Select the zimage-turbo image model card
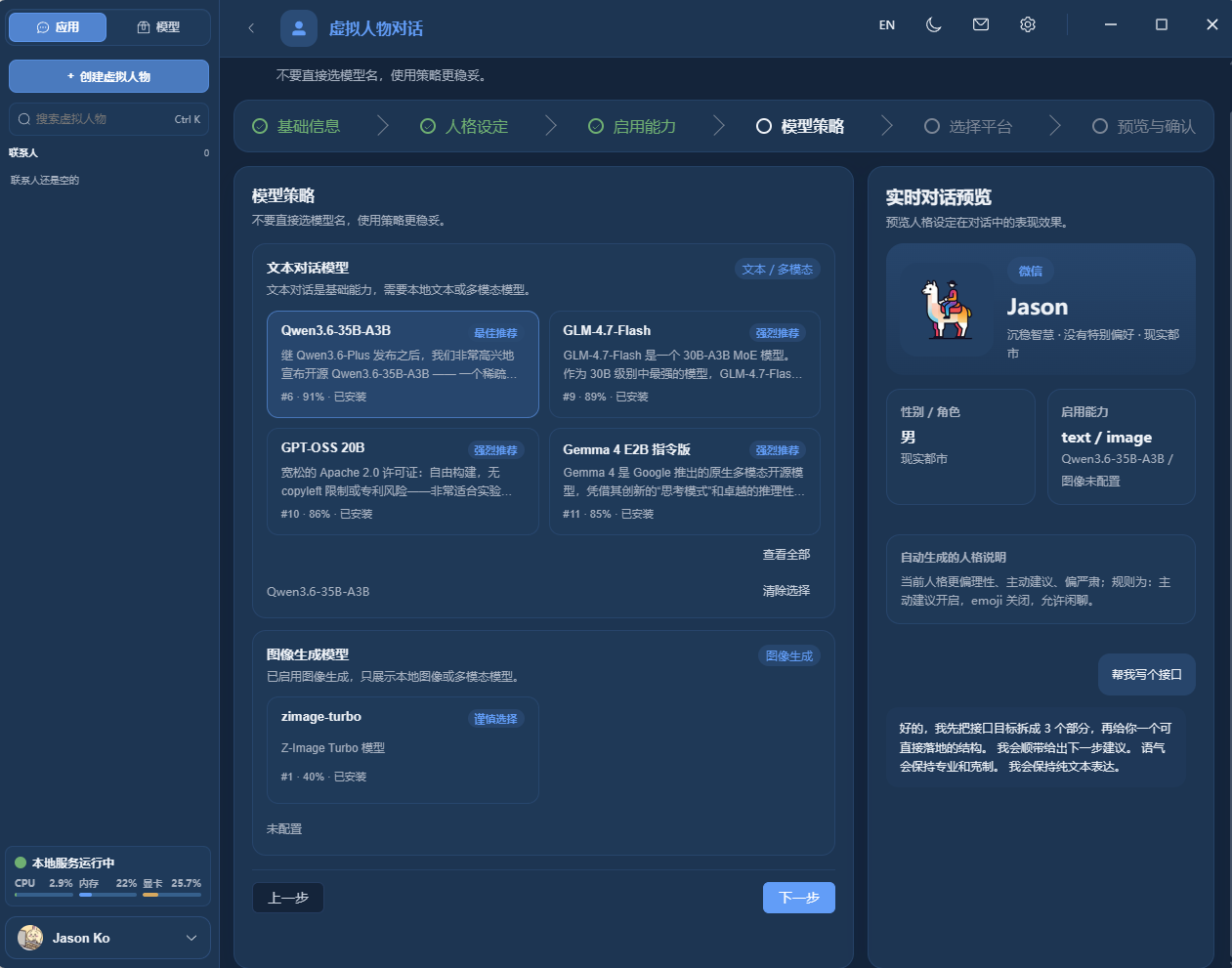The image size is (1232, 968). pos(403,750)
